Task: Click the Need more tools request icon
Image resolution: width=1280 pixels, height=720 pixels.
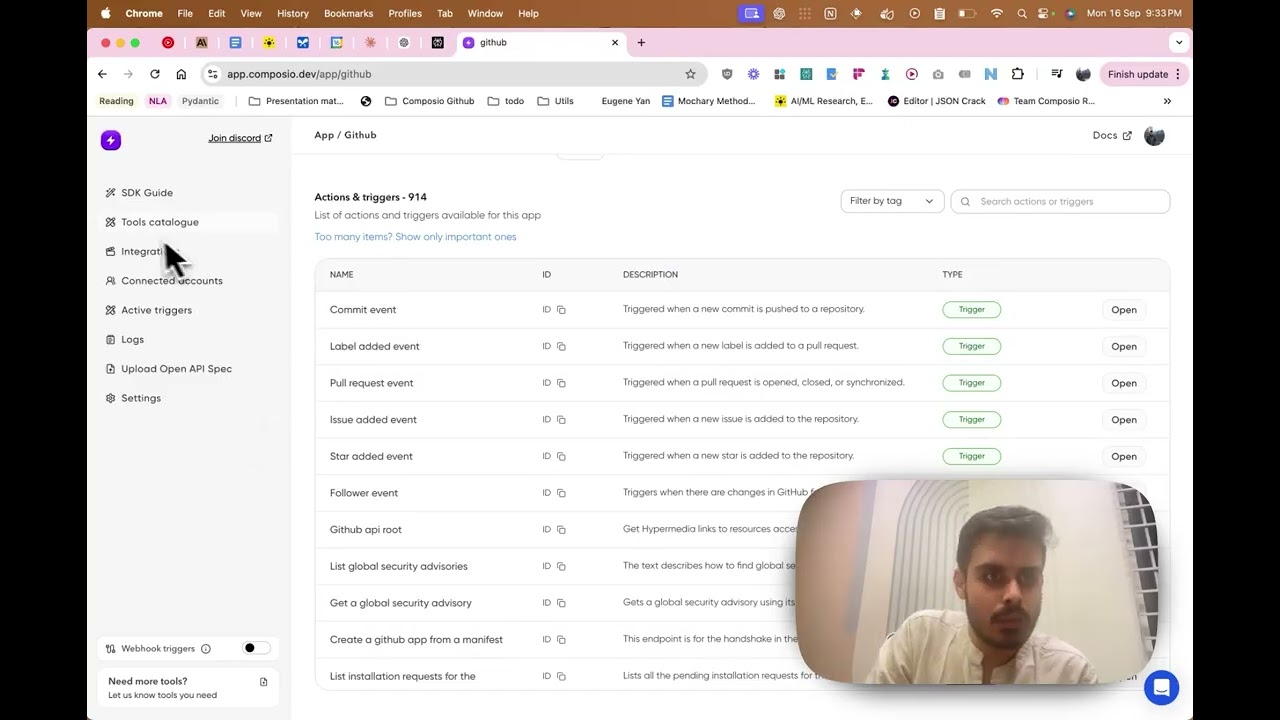Action: pyautogui.click(x=263, y=682)
